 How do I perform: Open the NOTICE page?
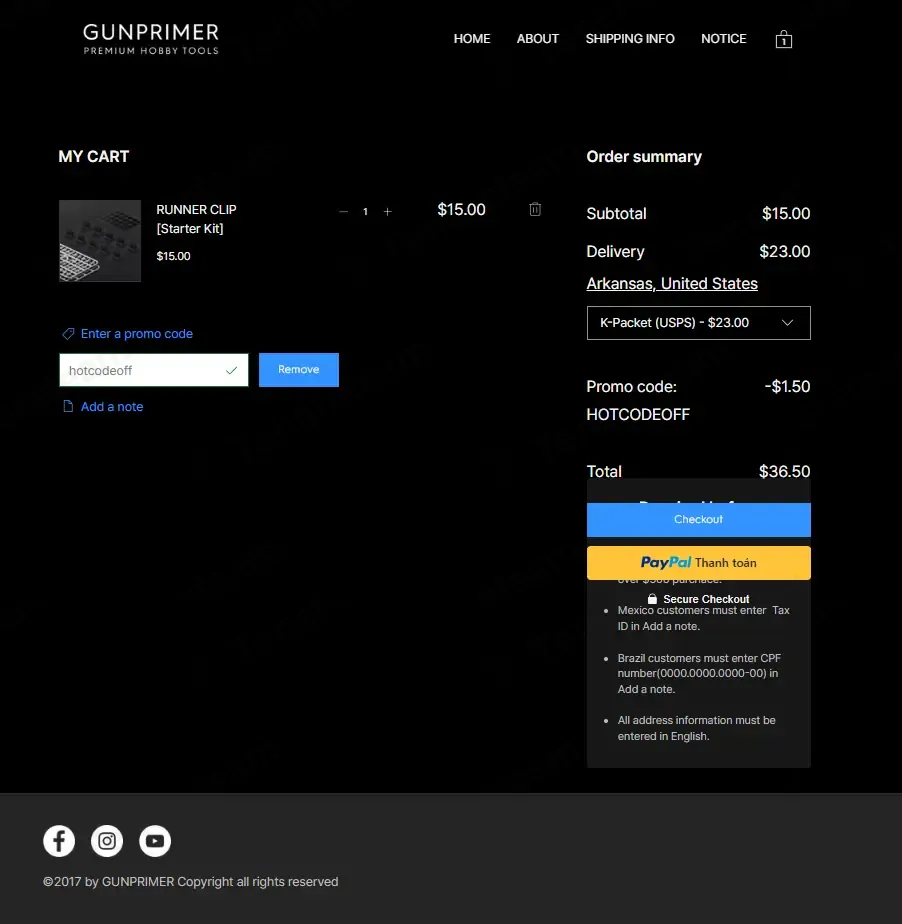723,39
